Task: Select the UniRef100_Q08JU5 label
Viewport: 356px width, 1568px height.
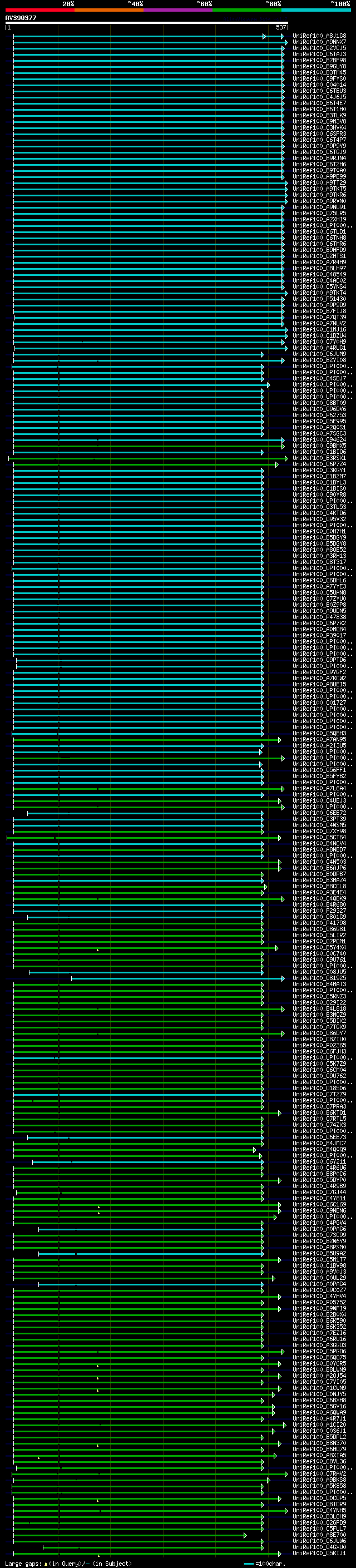Action: pyautogui.click(x=319, y=972)
